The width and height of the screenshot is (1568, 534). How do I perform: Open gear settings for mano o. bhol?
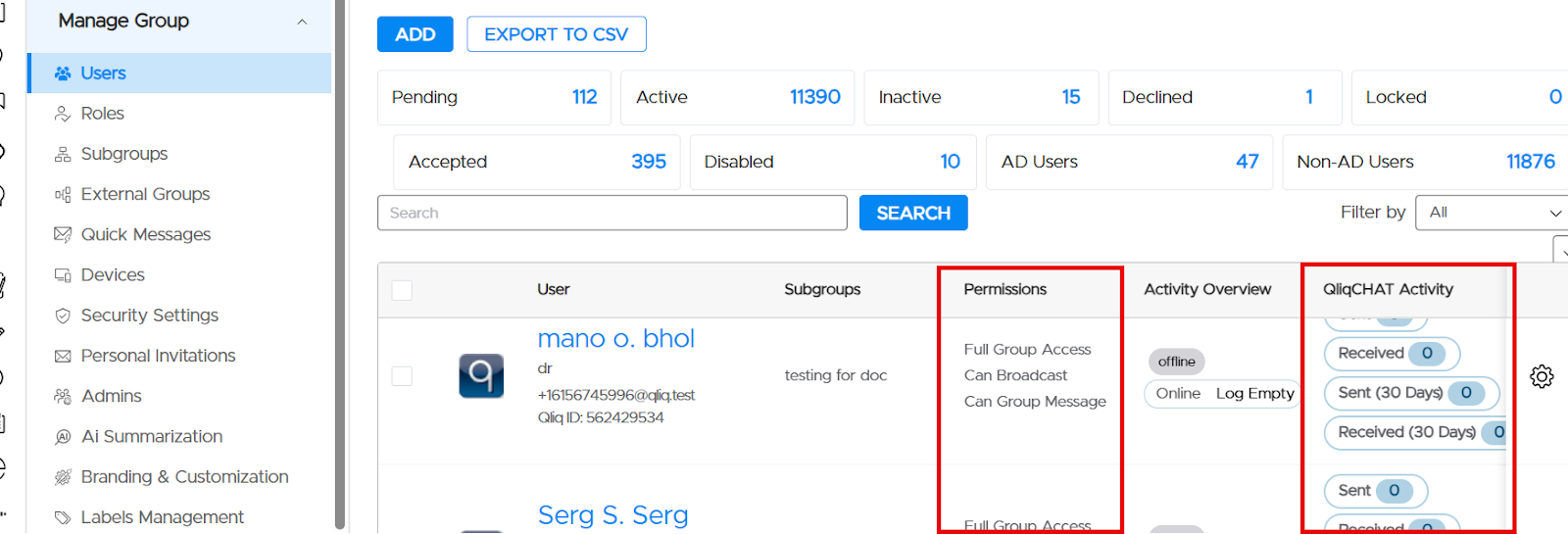click(x=1542, y=376)
